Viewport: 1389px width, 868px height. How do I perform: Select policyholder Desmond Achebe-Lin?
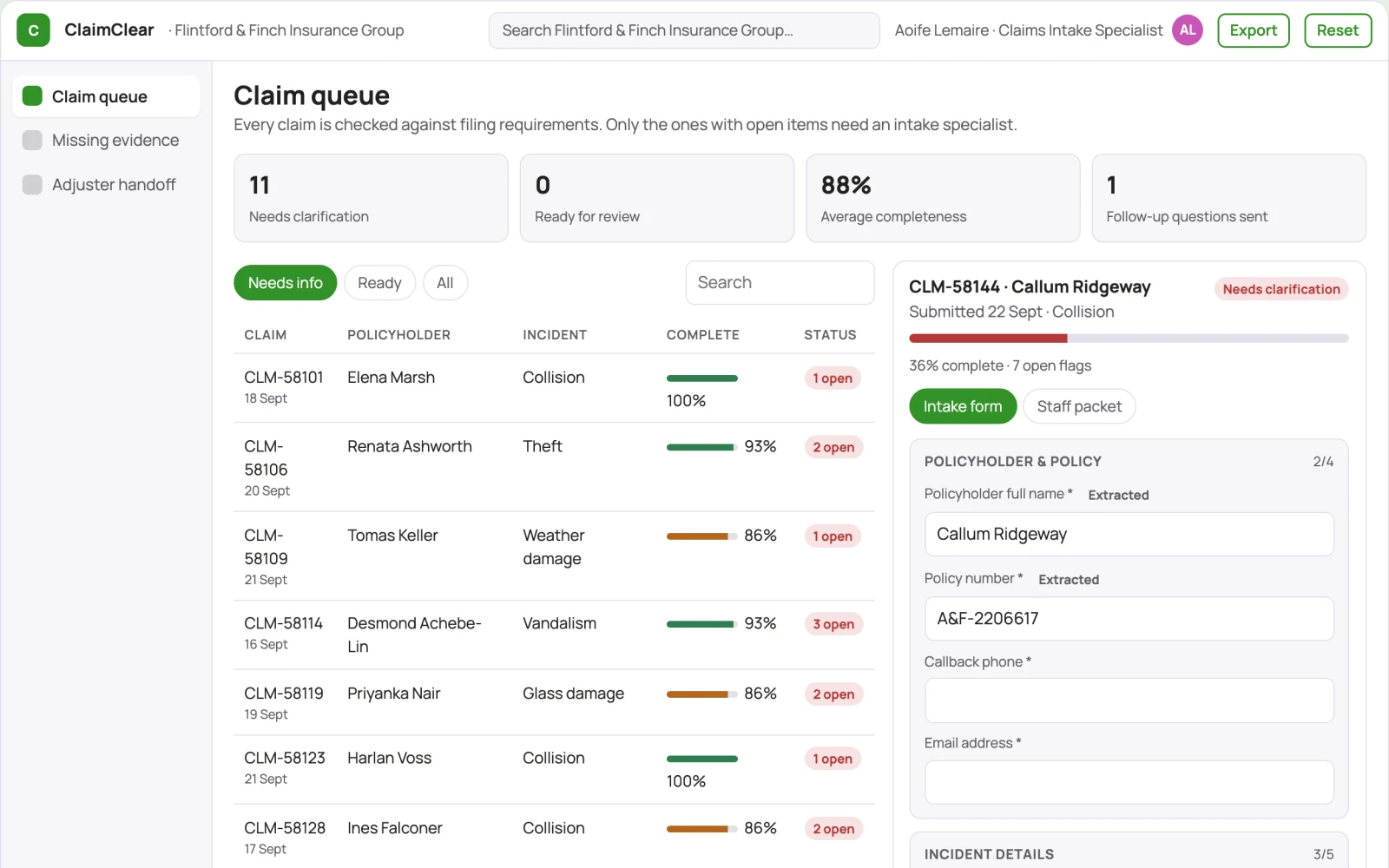[414, 635]
